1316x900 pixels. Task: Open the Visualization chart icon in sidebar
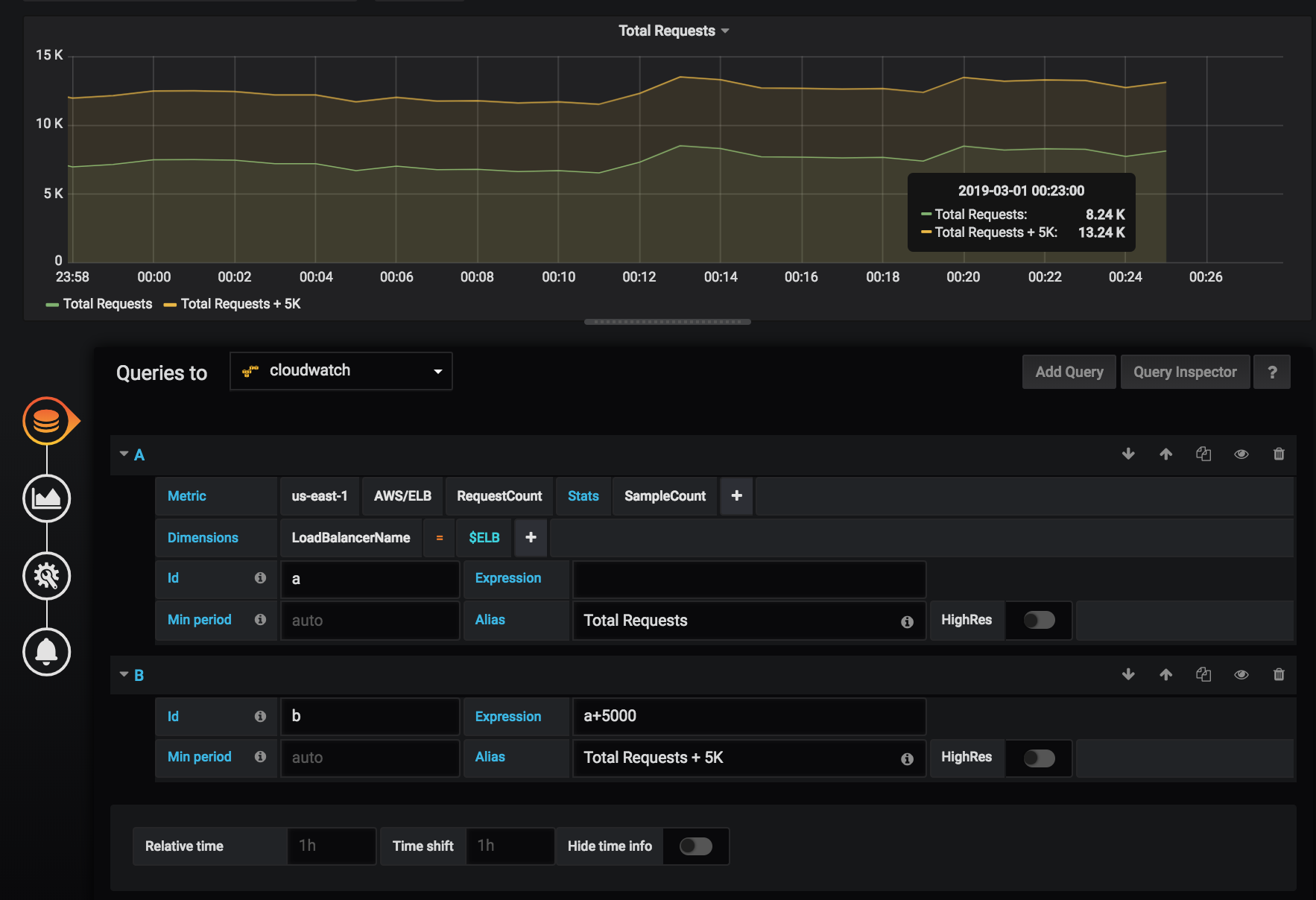coord(46,498)
